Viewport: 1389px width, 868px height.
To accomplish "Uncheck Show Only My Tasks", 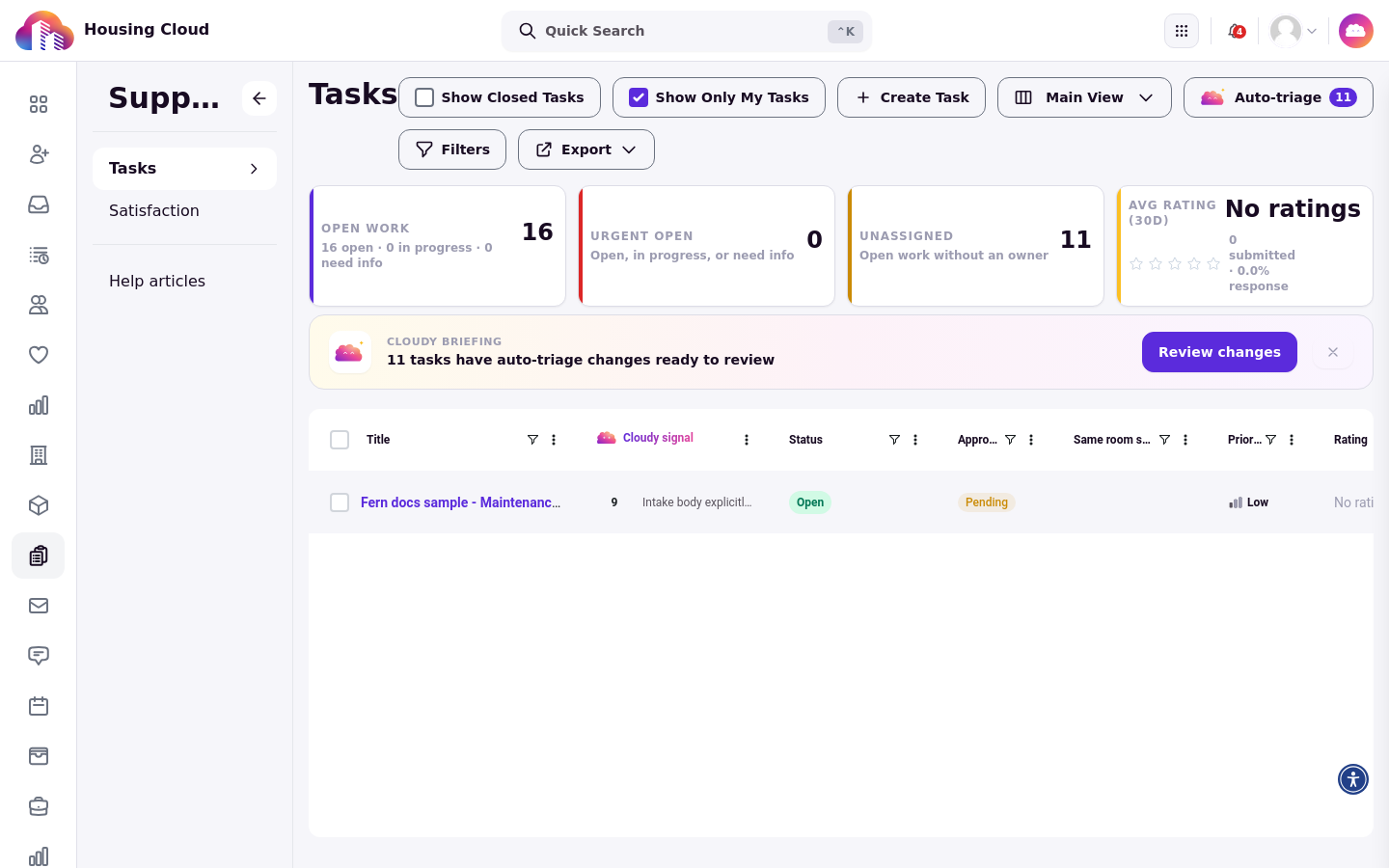I will click(639, 97).
